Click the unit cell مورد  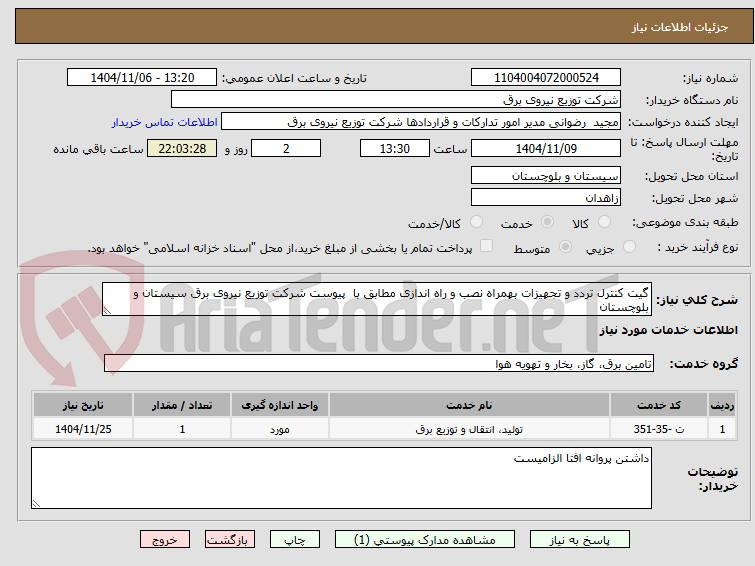[x=280, y=429]
